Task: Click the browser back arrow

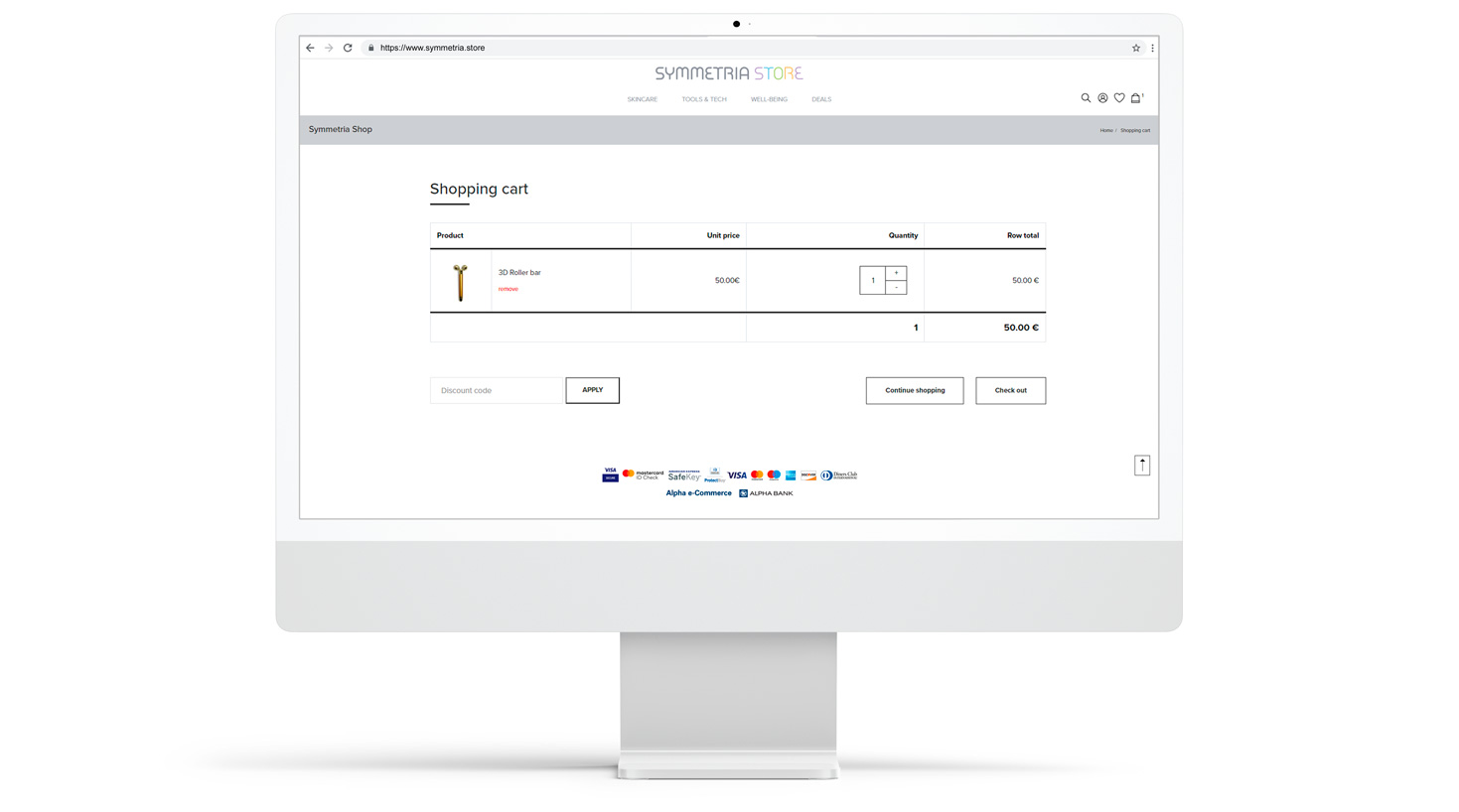Action: point(310,48)
